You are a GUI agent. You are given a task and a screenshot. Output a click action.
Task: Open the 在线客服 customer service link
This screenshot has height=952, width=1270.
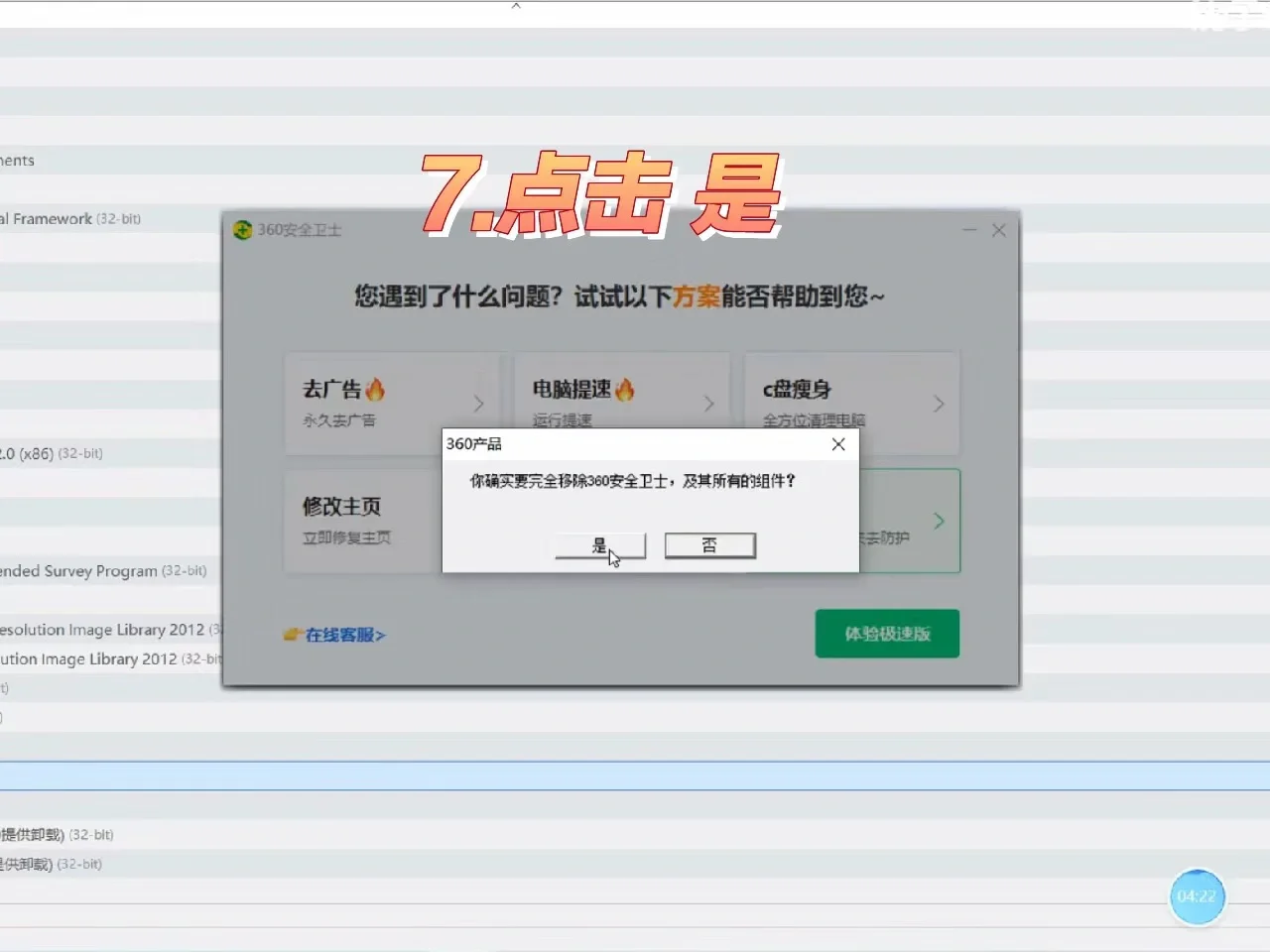coord(342,635)
